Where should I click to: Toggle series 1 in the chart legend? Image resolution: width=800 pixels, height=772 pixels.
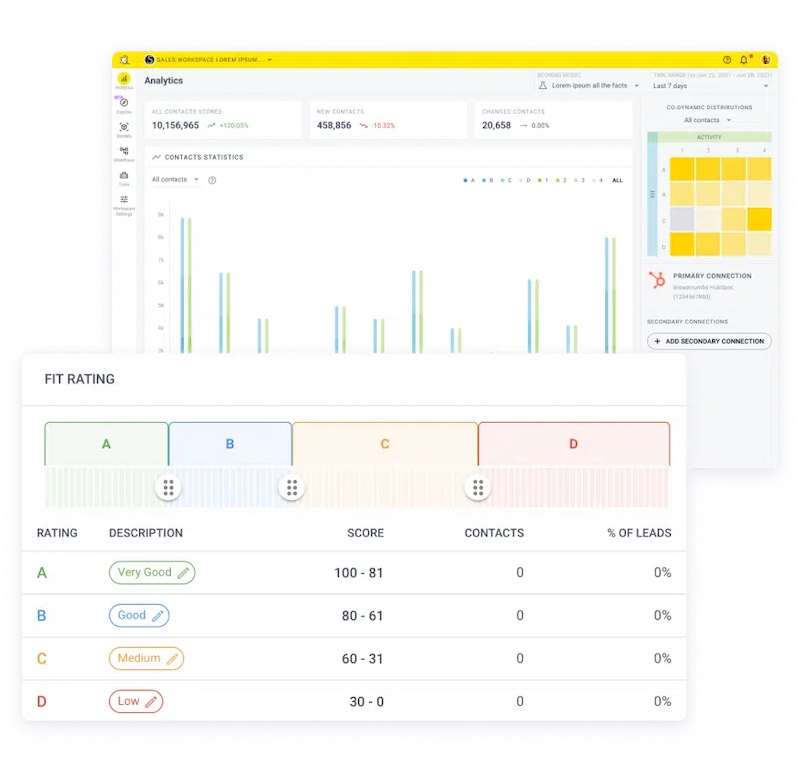pyautogui.click(x=543, y=180)
